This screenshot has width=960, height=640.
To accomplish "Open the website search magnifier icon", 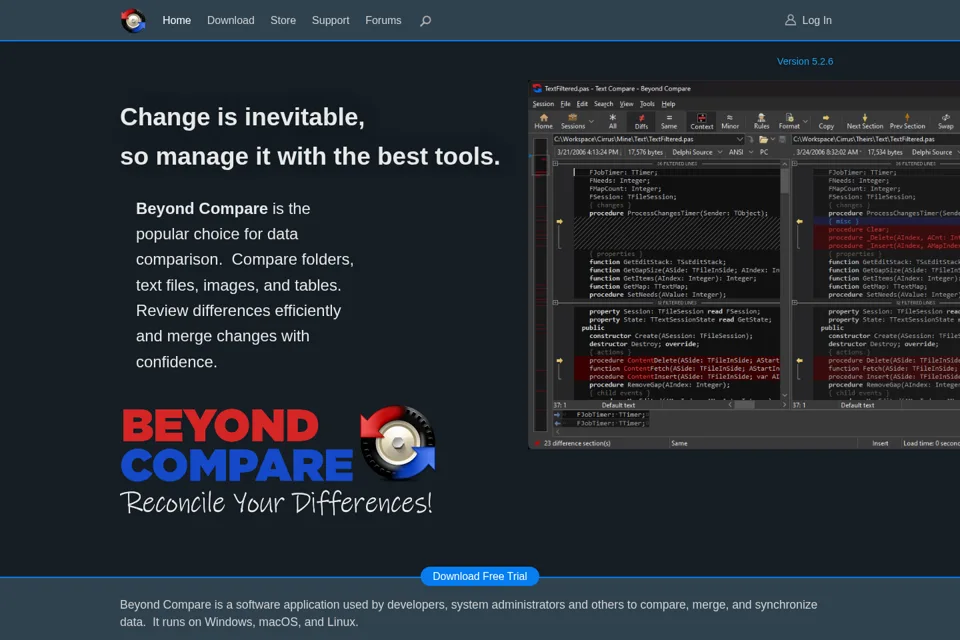I will 426,21.
